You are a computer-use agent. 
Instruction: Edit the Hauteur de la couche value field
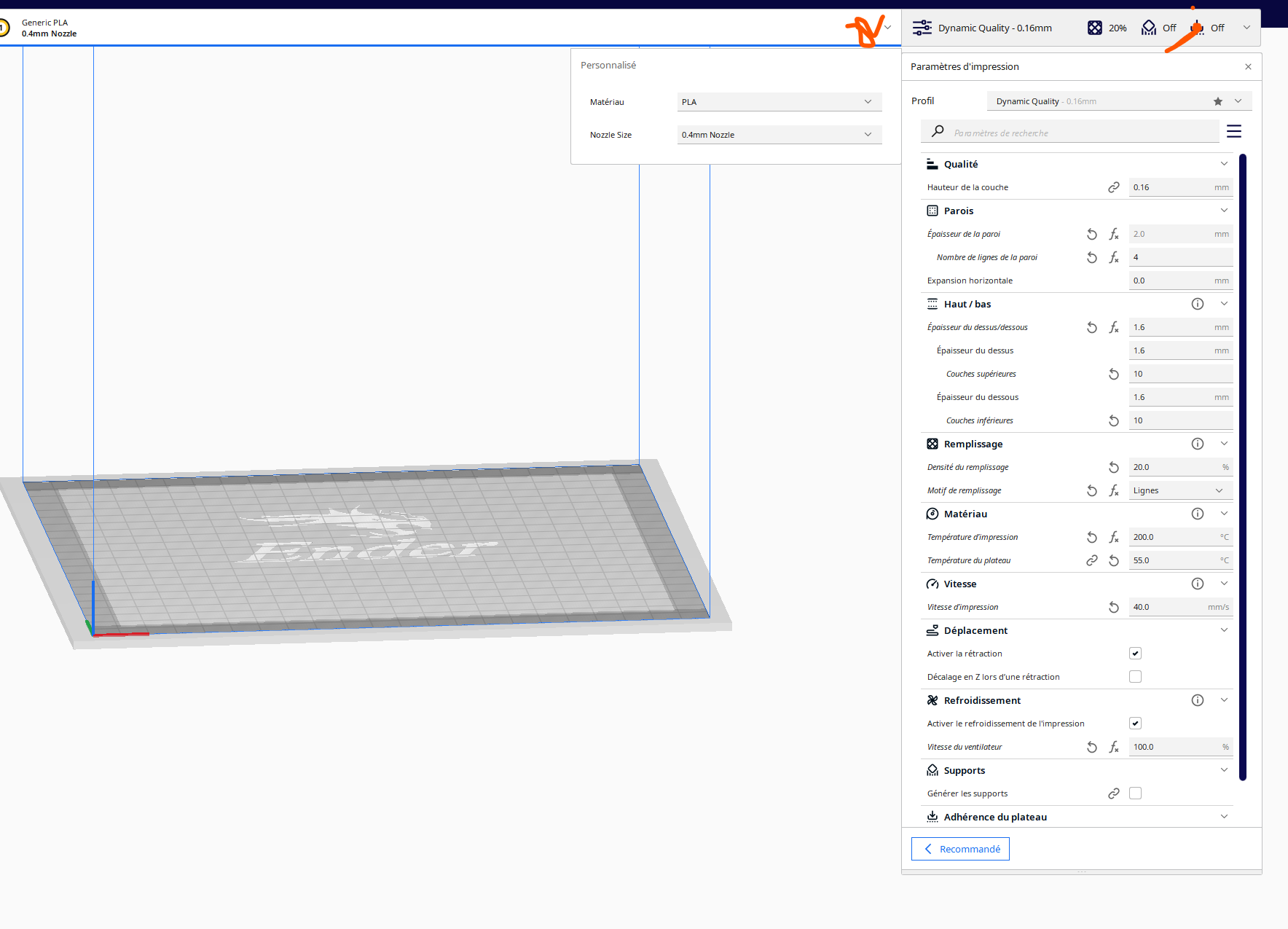(1181, 187)
